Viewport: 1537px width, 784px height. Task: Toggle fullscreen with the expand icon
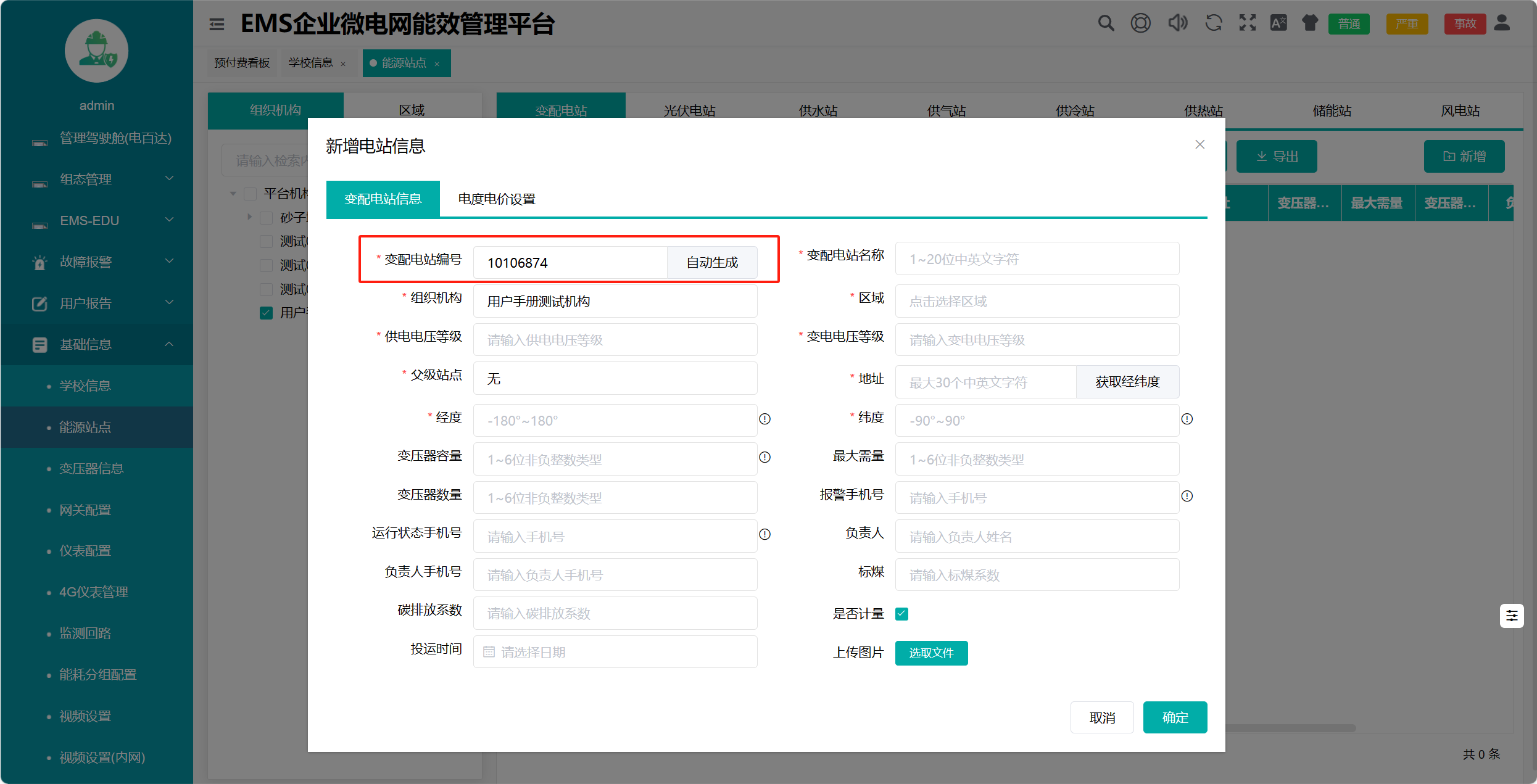pyautogui.click(x=1247, y=23)
